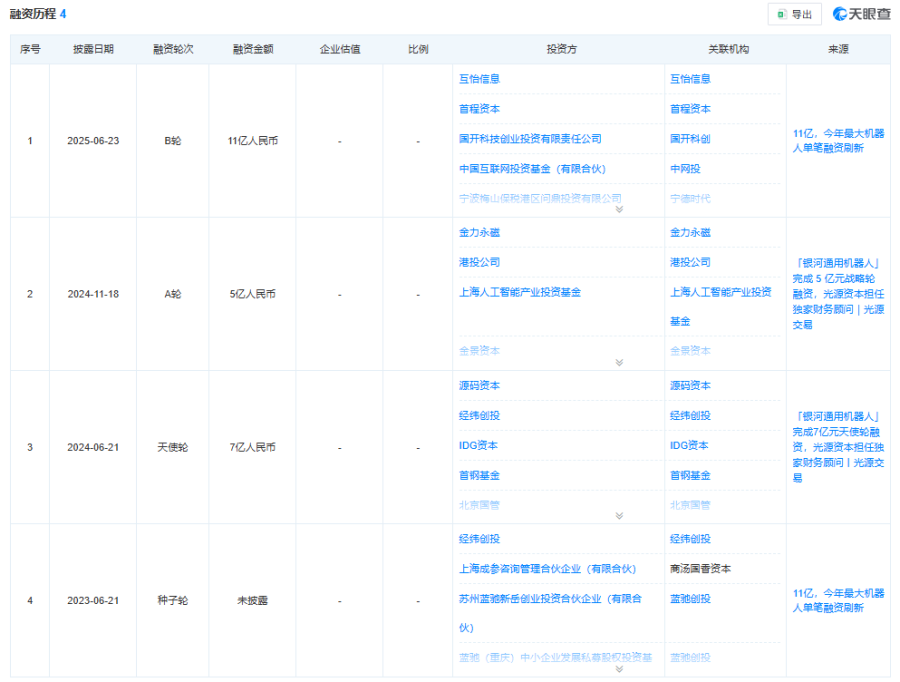Click the 导出 export button

tap(794, 14)
